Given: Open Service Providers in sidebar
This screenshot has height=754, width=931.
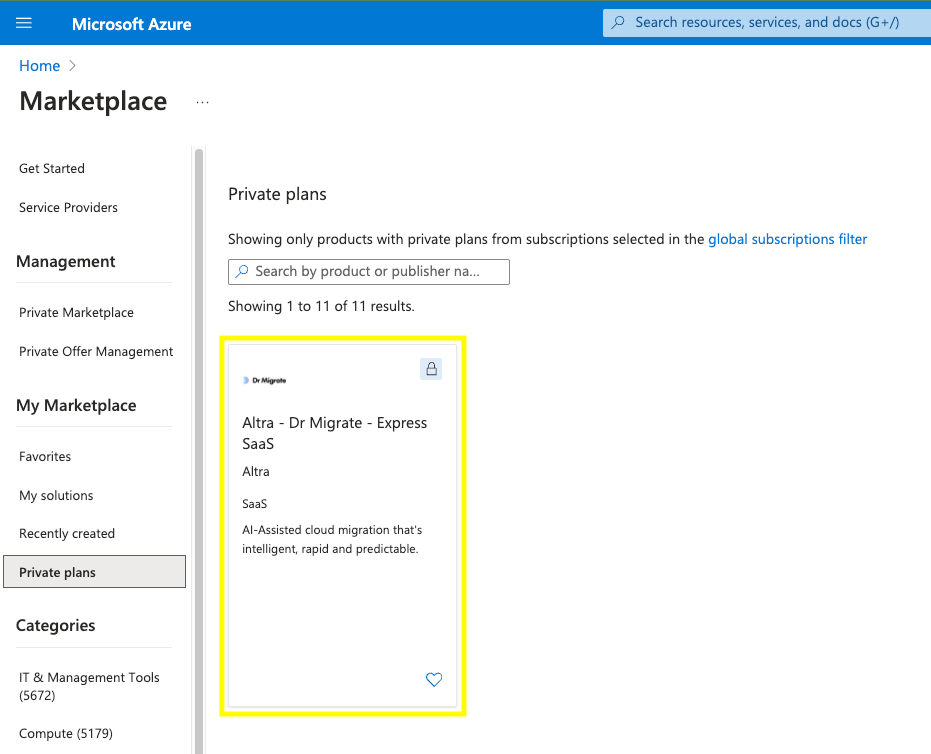Looking at the screenshot, I should 68,208.
